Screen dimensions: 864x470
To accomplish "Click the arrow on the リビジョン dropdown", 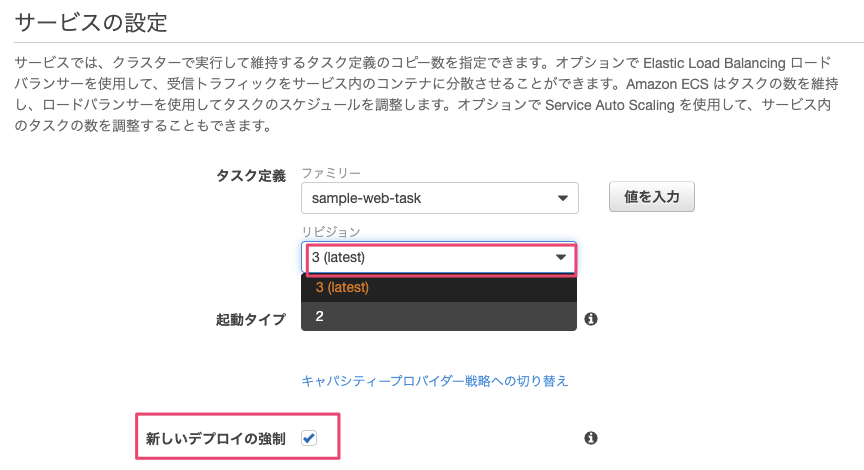I will (561, 258).
